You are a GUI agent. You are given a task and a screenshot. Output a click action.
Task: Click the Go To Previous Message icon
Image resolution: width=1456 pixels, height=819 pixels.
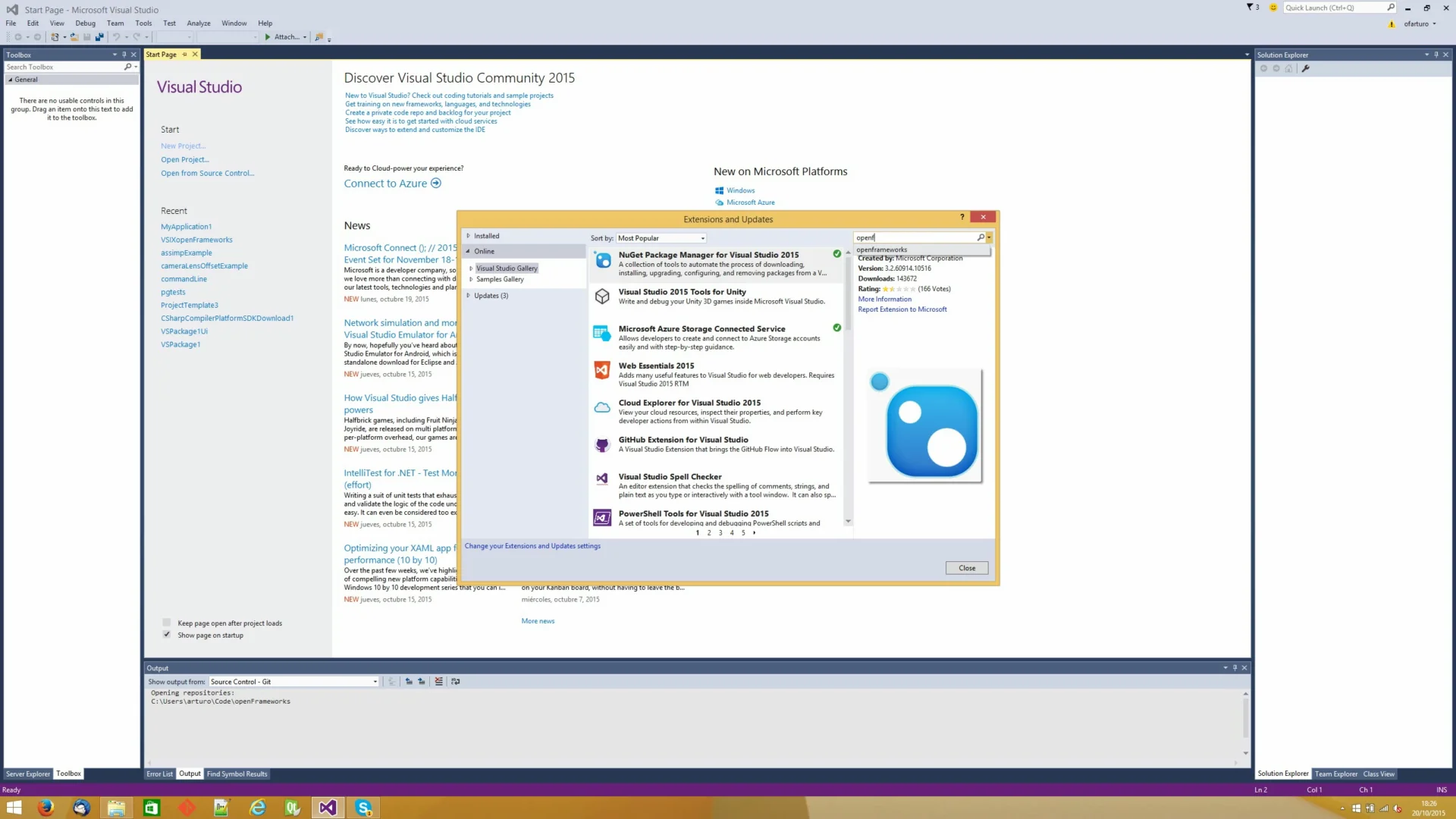click(408, 681)
